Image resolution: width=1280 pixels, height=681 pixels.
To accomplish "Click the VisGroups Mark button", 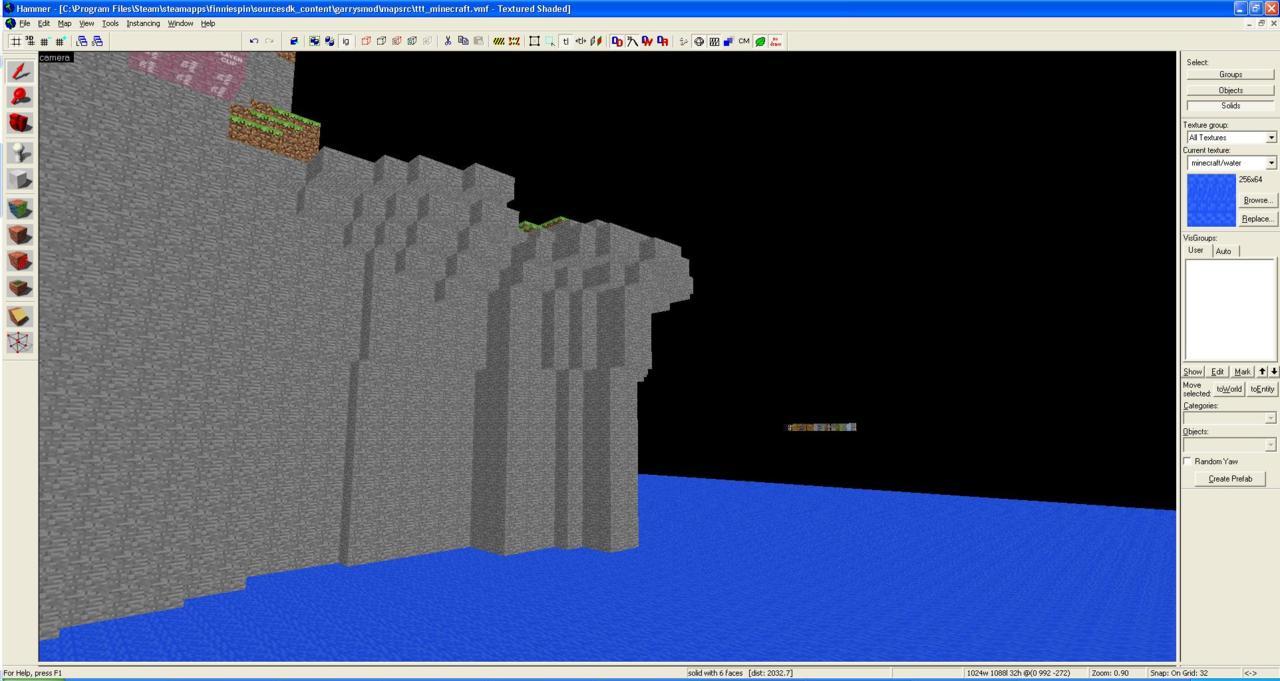I will click(1242, 371).
